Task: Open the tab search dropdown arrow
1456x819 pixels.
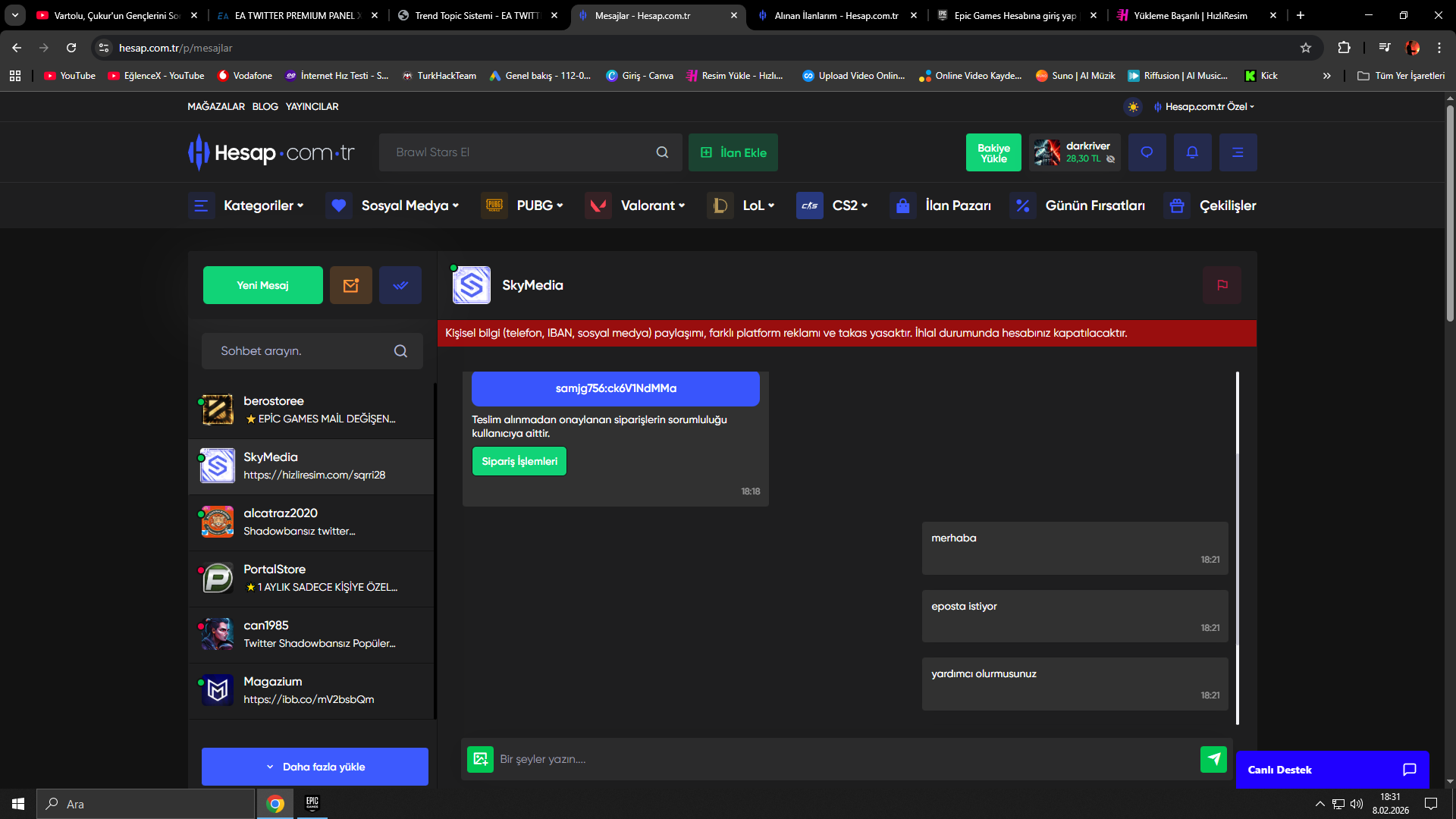Action: pyautogui.click(x=15, y=15)
